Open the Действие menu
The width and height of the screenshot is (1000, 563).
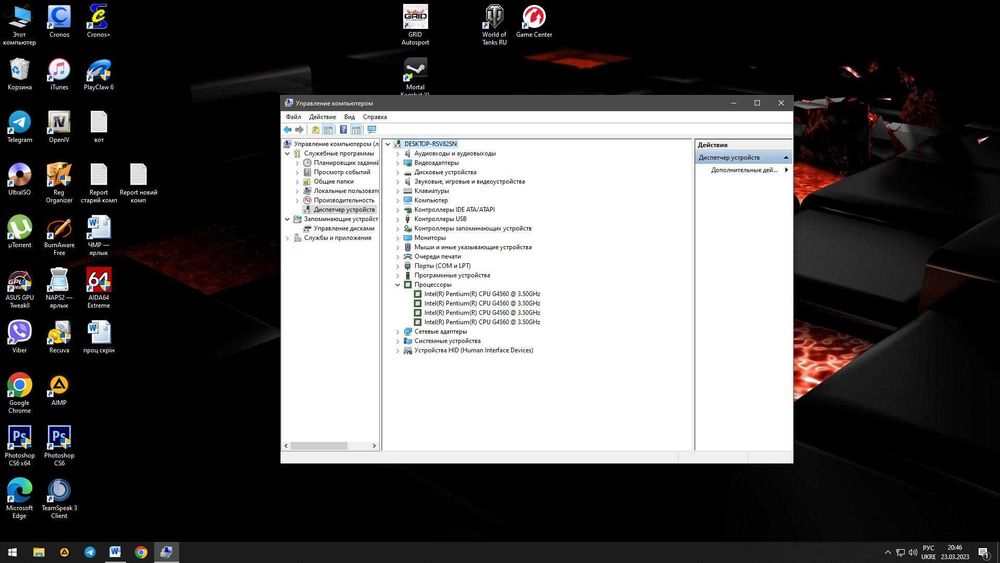pyautogui.click(x=322, y=117)
